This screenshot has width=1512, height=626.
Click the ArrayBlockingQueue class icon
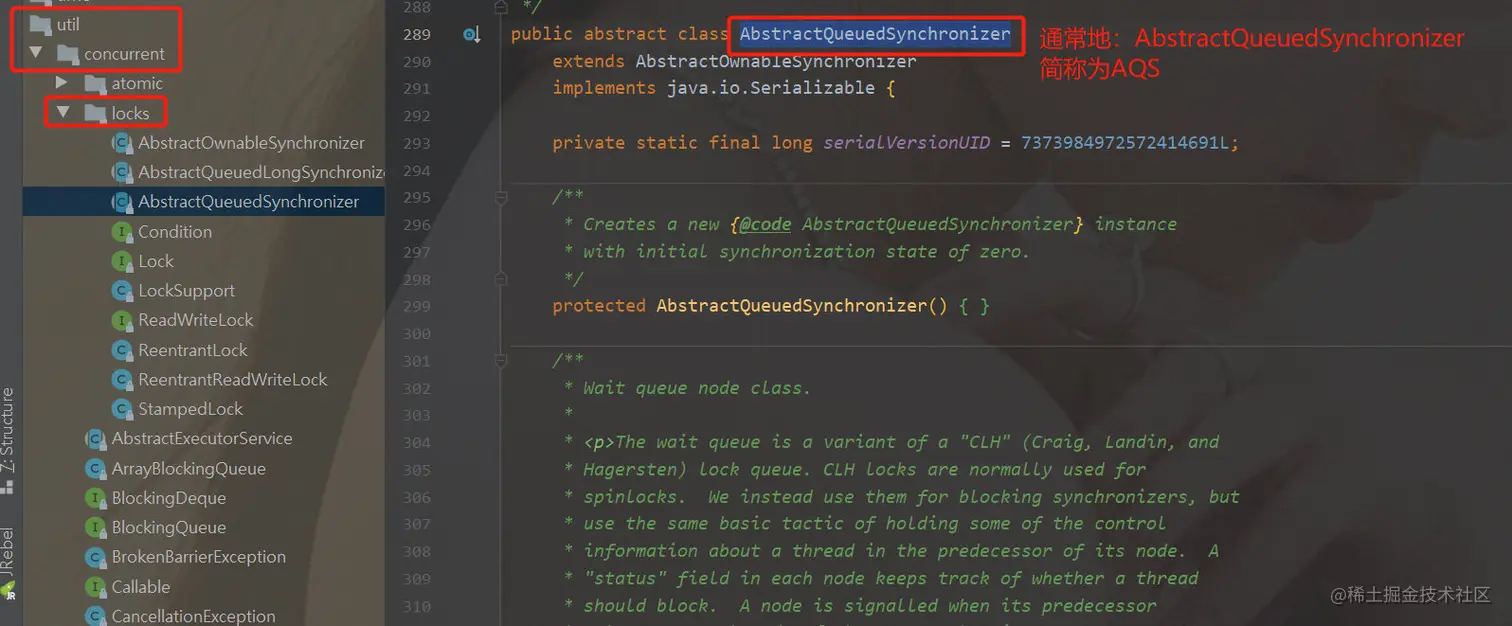(96, 469)
